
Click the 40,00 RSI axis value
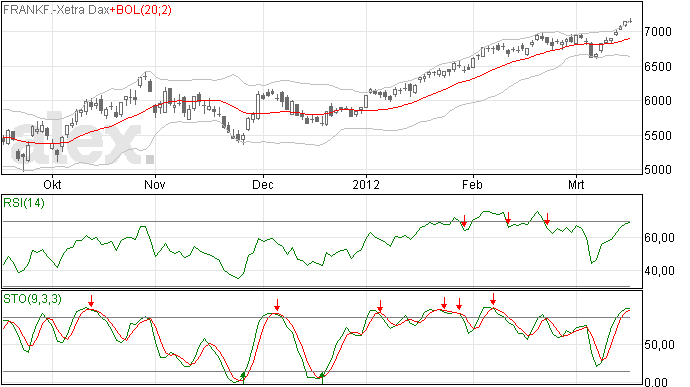point(659,271)
